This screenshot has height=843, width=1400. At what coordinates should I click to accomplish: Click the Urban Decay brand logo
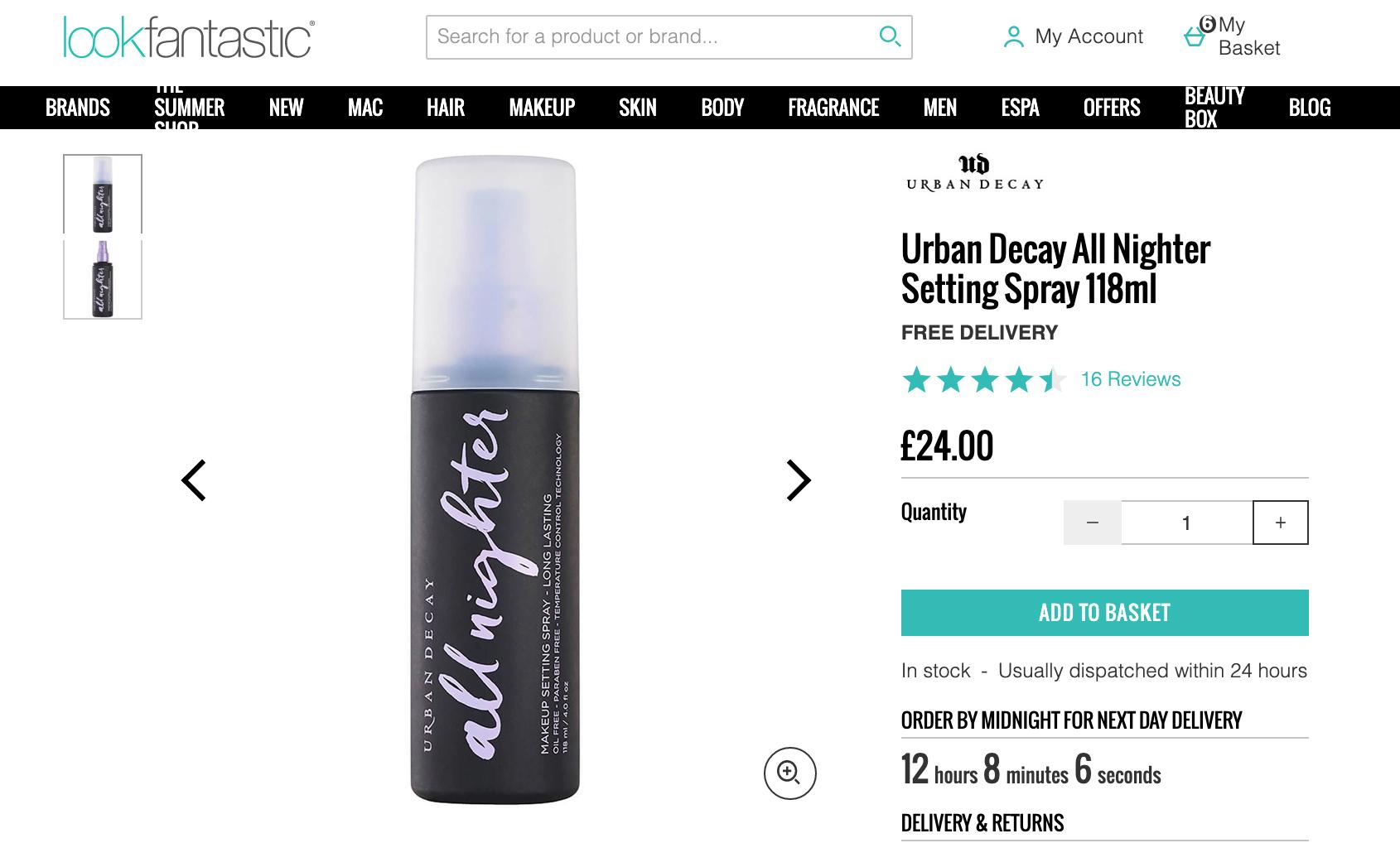974,173
